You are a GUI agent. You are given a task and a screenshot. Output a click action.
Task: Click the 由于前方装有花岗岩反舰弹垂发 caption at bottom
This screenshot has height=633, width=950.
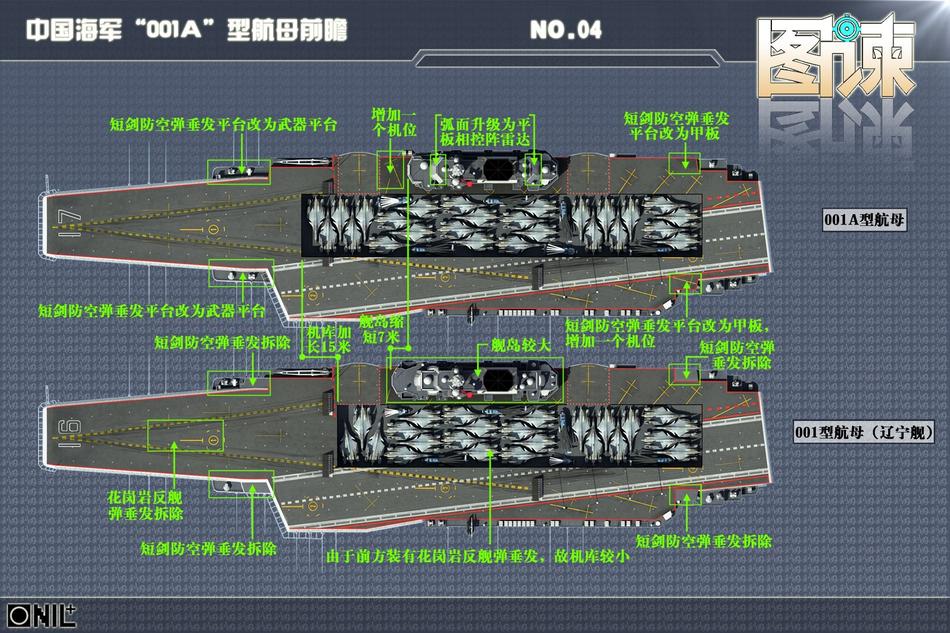(x=477, y=555)
